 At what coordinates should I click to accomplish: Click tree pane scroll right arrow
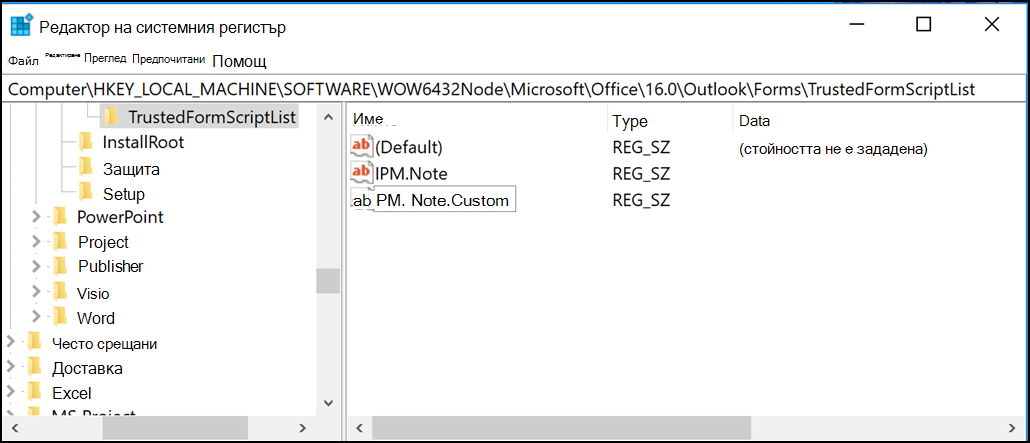[302, 428]
